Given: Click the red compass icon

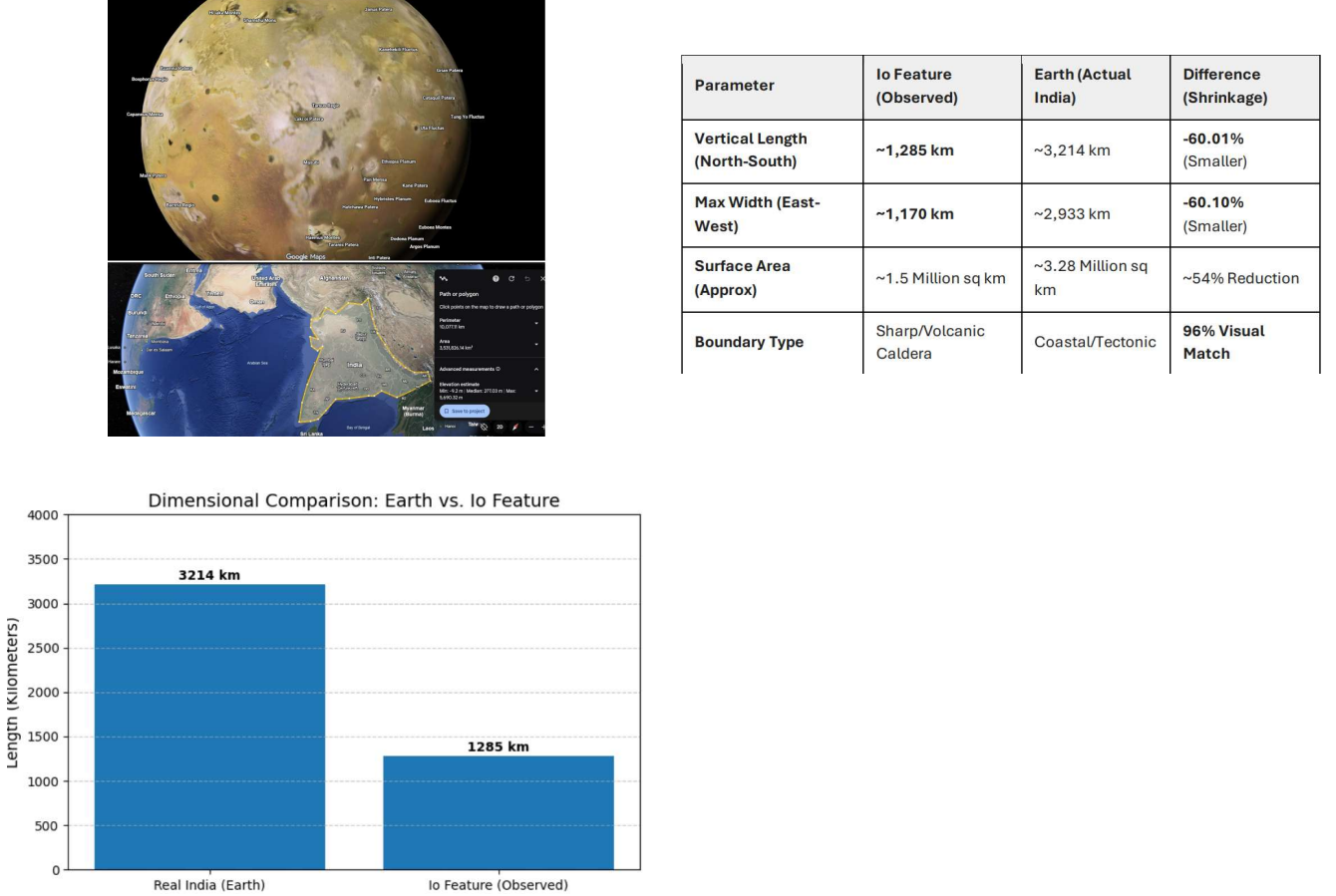Looking at the screenshot, I should pos(515,427).
